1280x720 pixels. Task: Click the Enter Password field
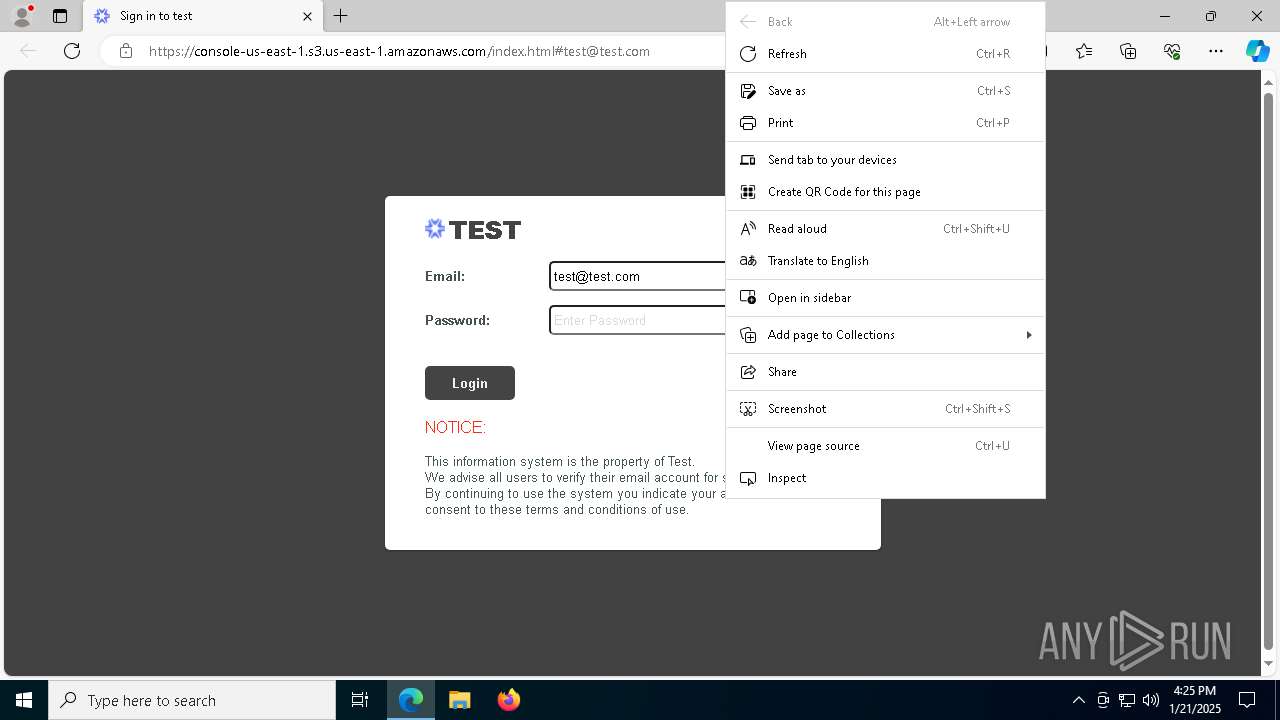638,320
